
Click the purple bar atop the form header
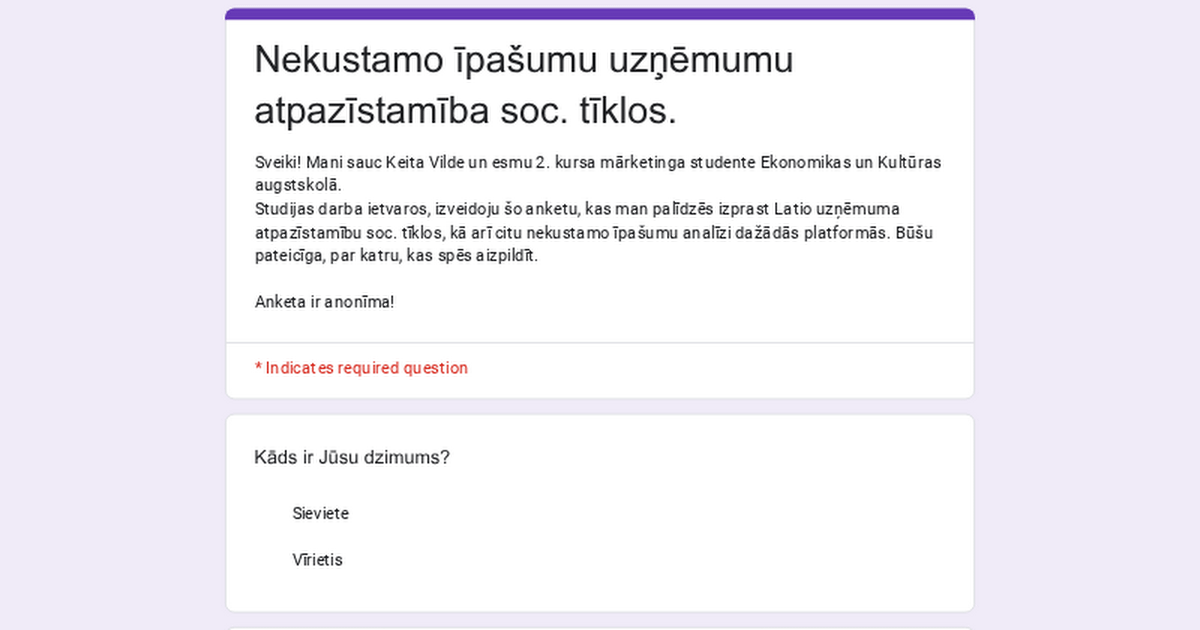[x=600, y=14]
